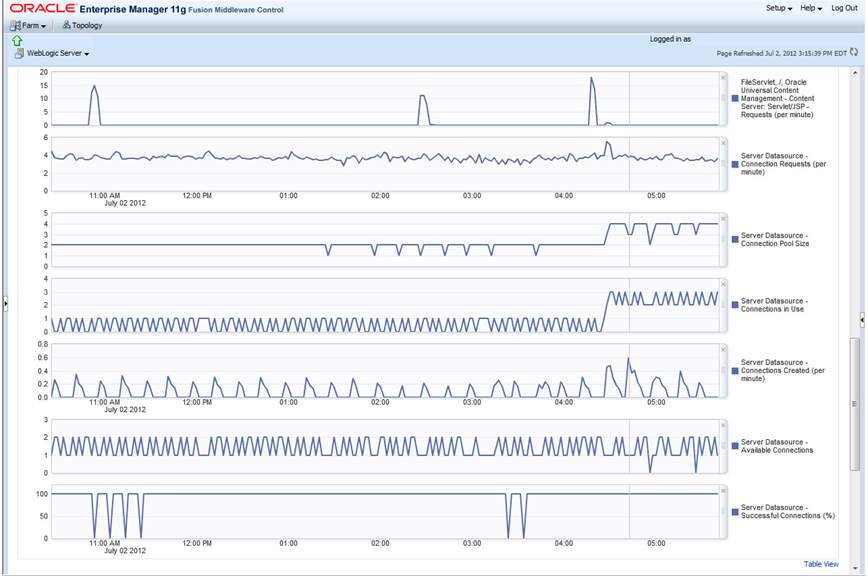This screenshot has width=868, height=576.
Task: Remove the Available Connections chart
Action: tap(723, 425)
